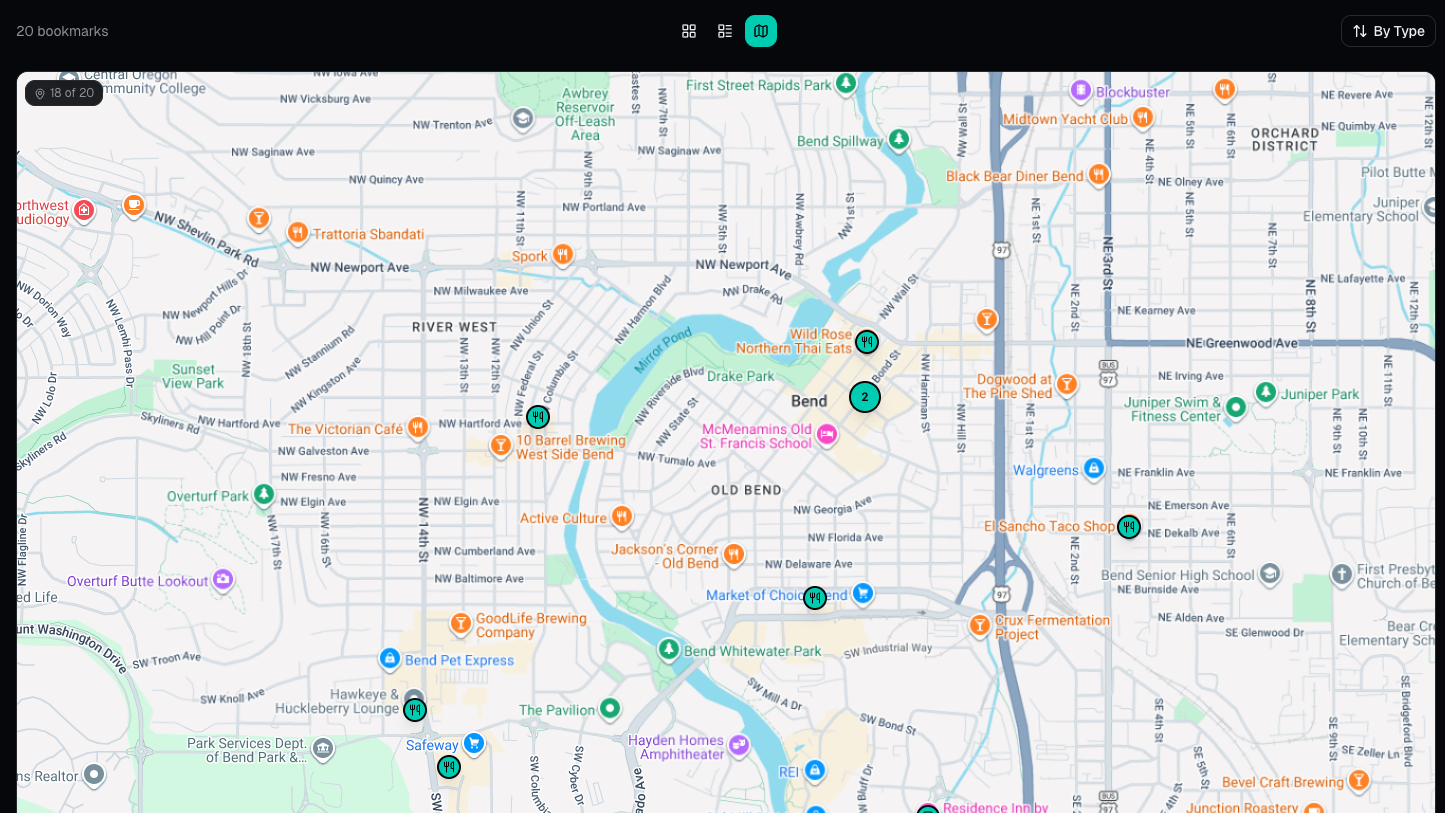Open the By Type sort dropdown
This screenshot has height=813, width=1445.
point(1388,31)
